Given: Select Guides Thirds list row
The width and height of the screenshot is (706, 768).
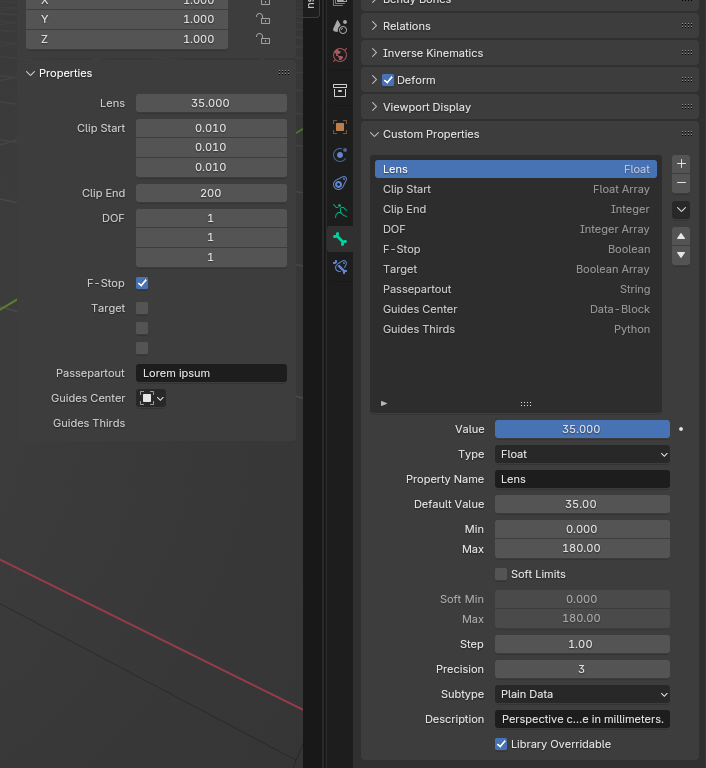Looking at the screenshot, I should 516,329.
